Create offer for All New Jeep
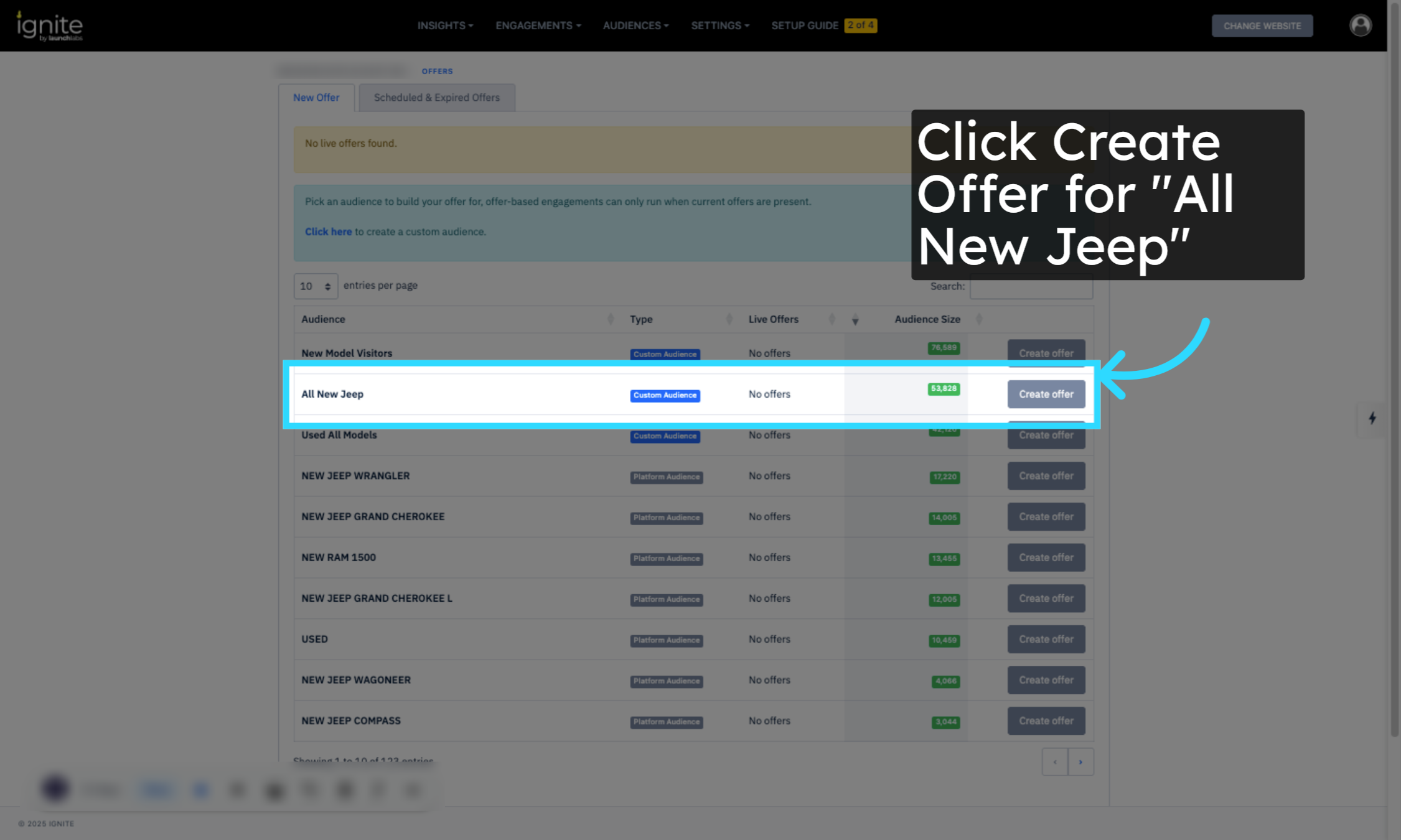Screen dimensions: 1401x840 [1046, 394]
